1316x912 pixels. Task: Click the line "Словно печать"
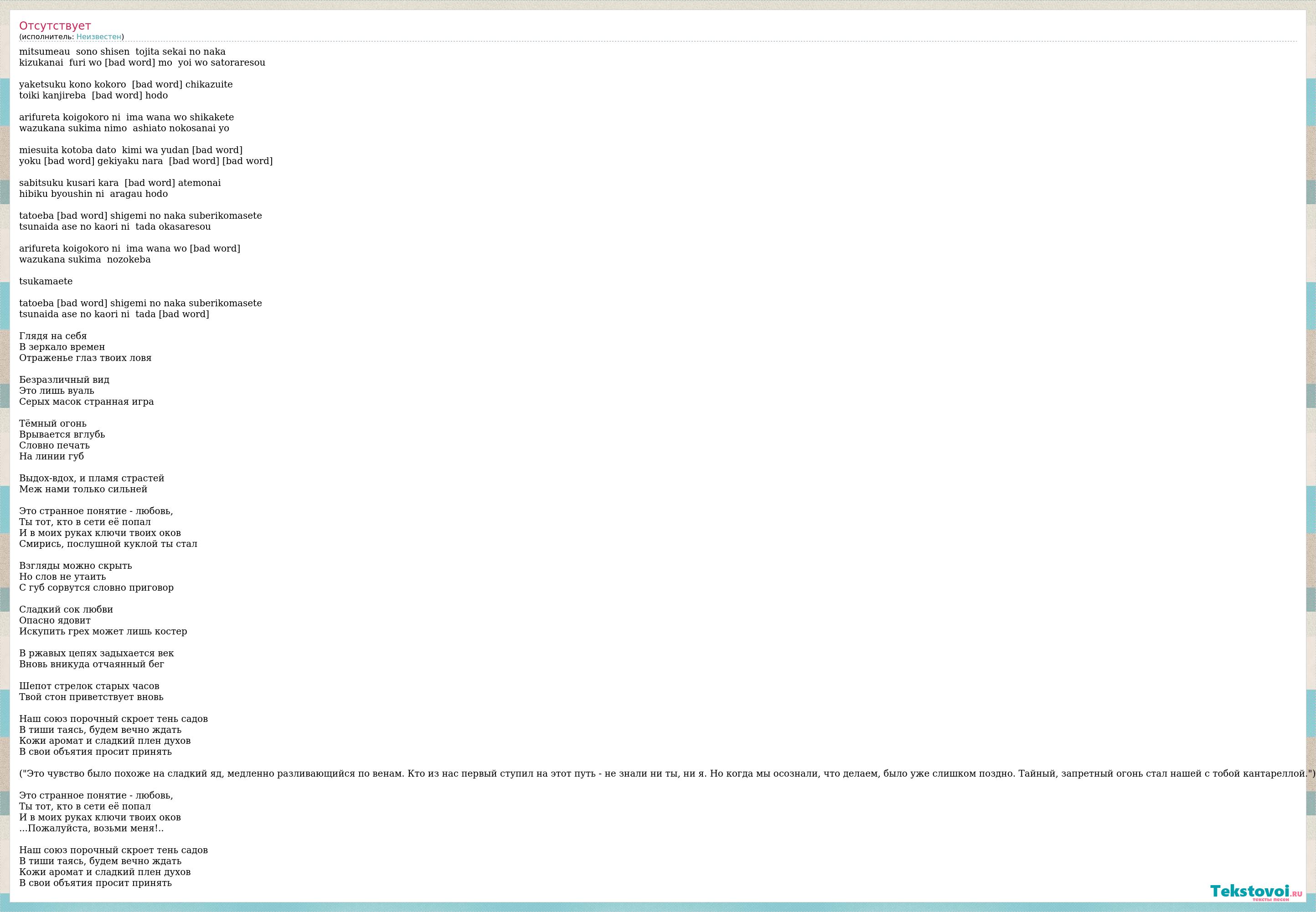tap(55, 446)
